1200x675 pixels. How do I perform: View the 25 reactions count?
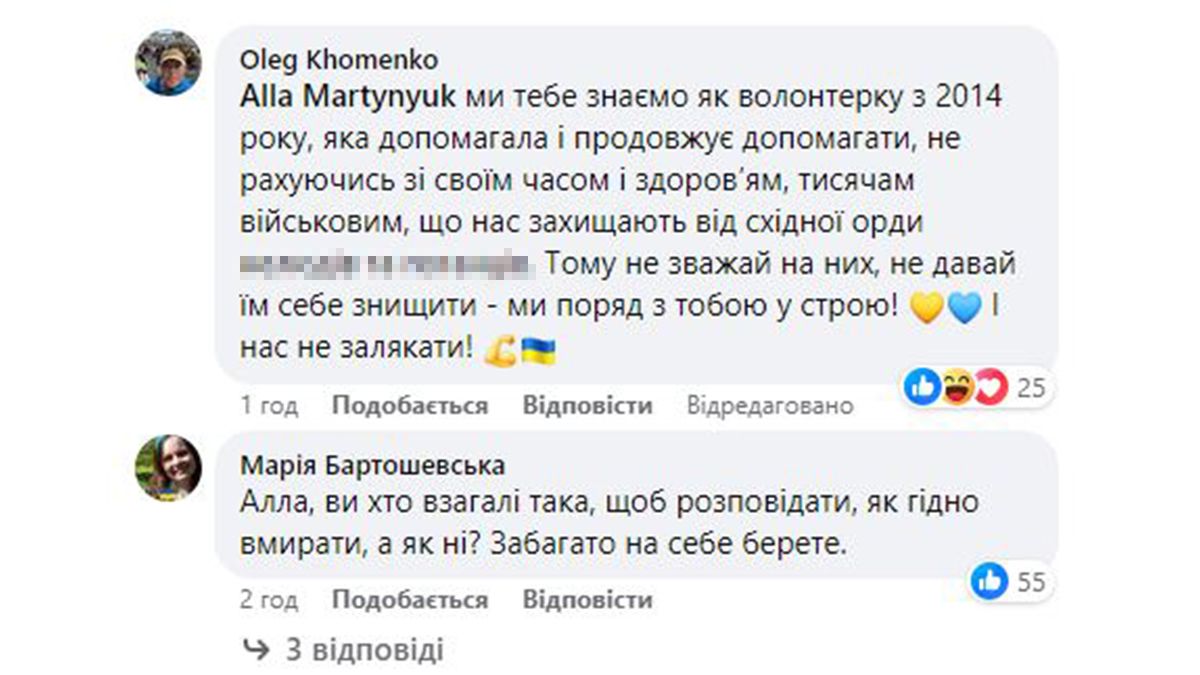[1030, 388]
